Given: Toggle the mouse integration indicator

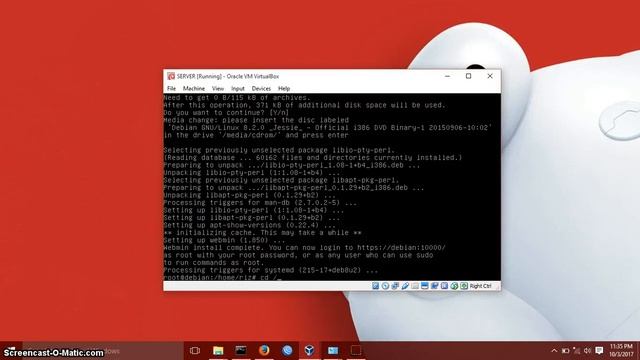Looking at the screenshot, I should pyautogui.click(x=454, y=286).
